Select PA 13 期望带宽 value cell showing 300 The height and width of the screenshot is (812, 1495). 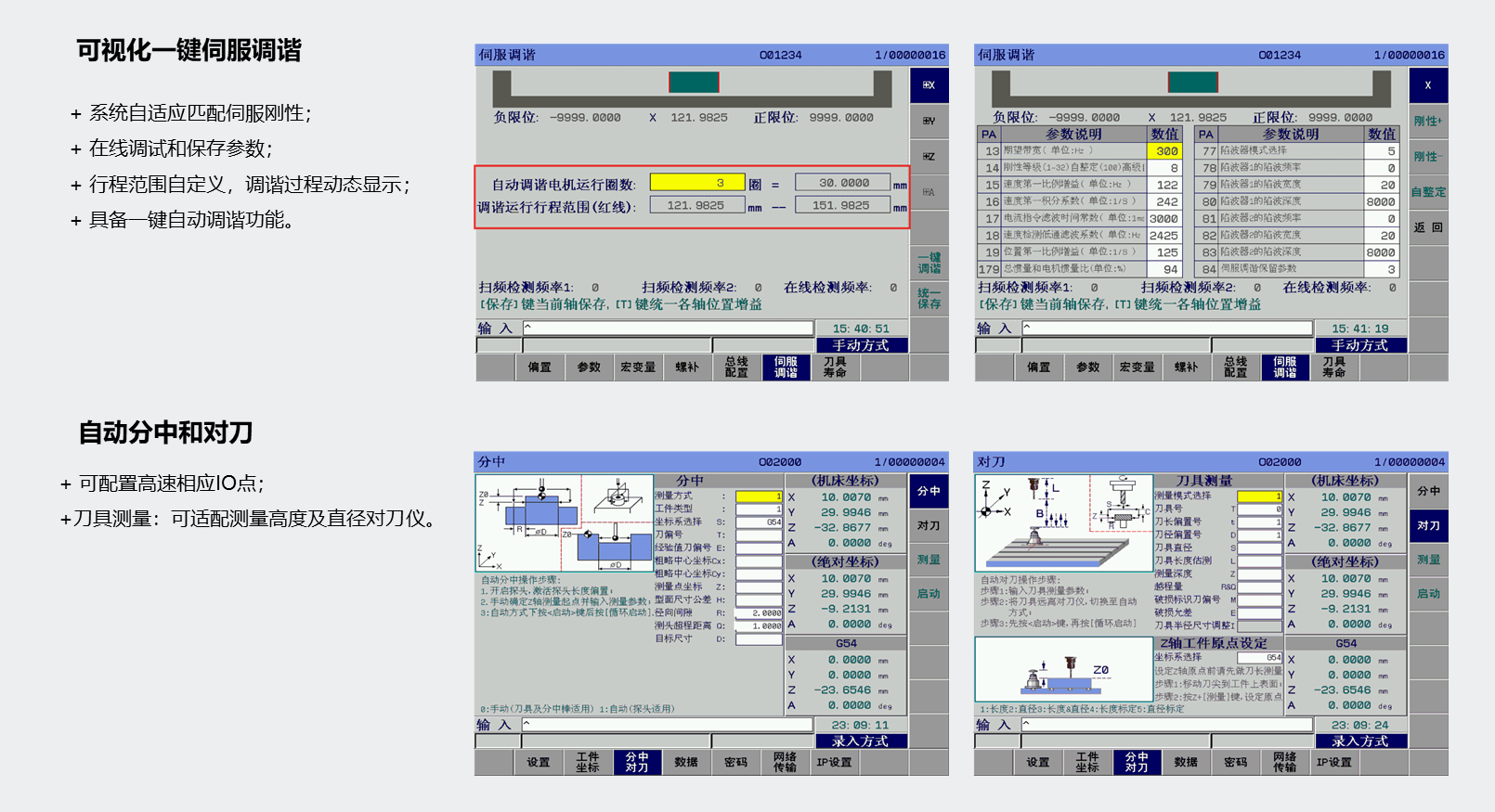point(1163,151)
